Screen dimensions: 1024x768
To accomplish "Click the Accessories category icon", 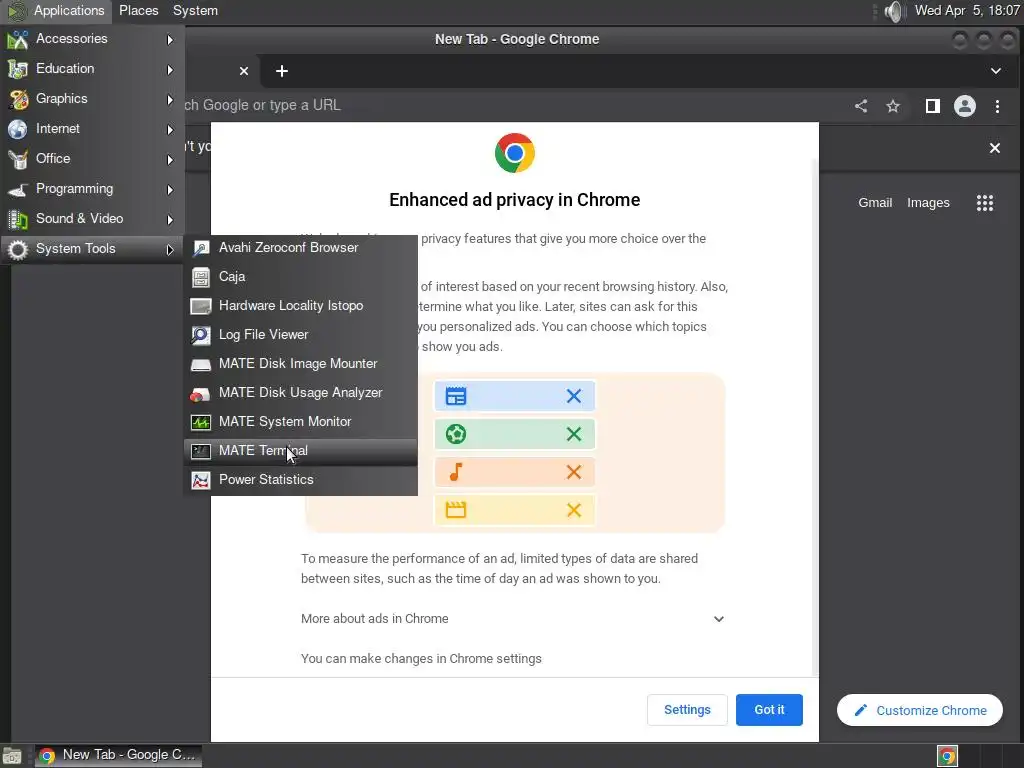I will (x=18, y=39).
